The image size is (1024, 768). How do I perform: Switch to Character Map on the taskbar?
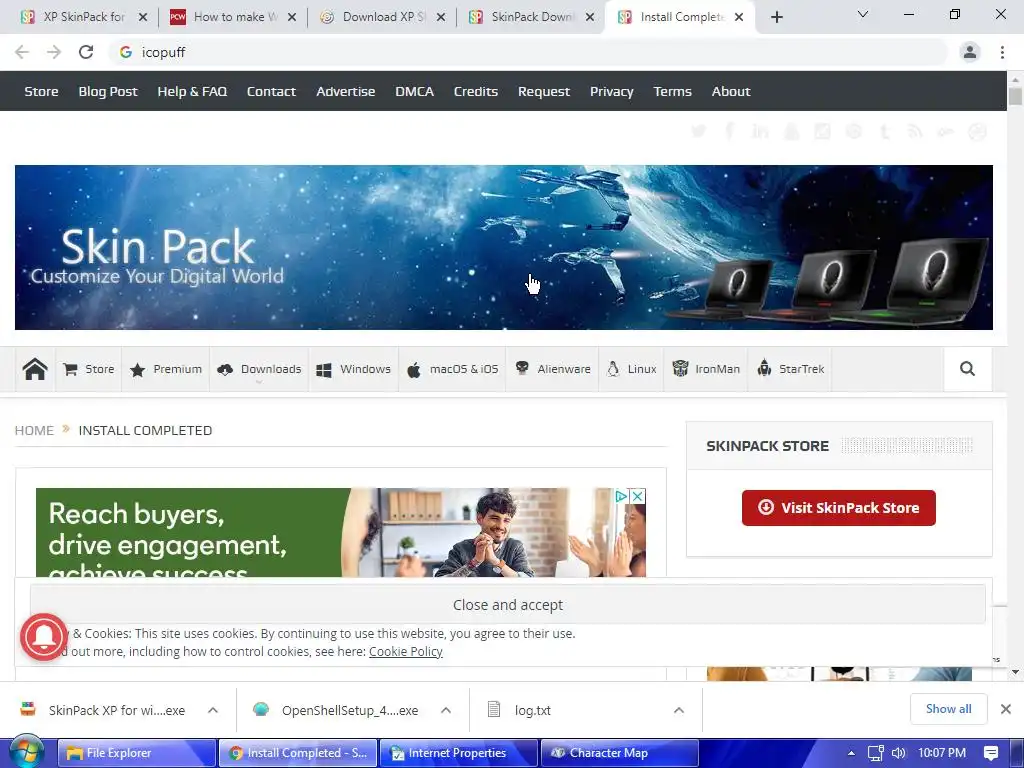coord(619,753)
